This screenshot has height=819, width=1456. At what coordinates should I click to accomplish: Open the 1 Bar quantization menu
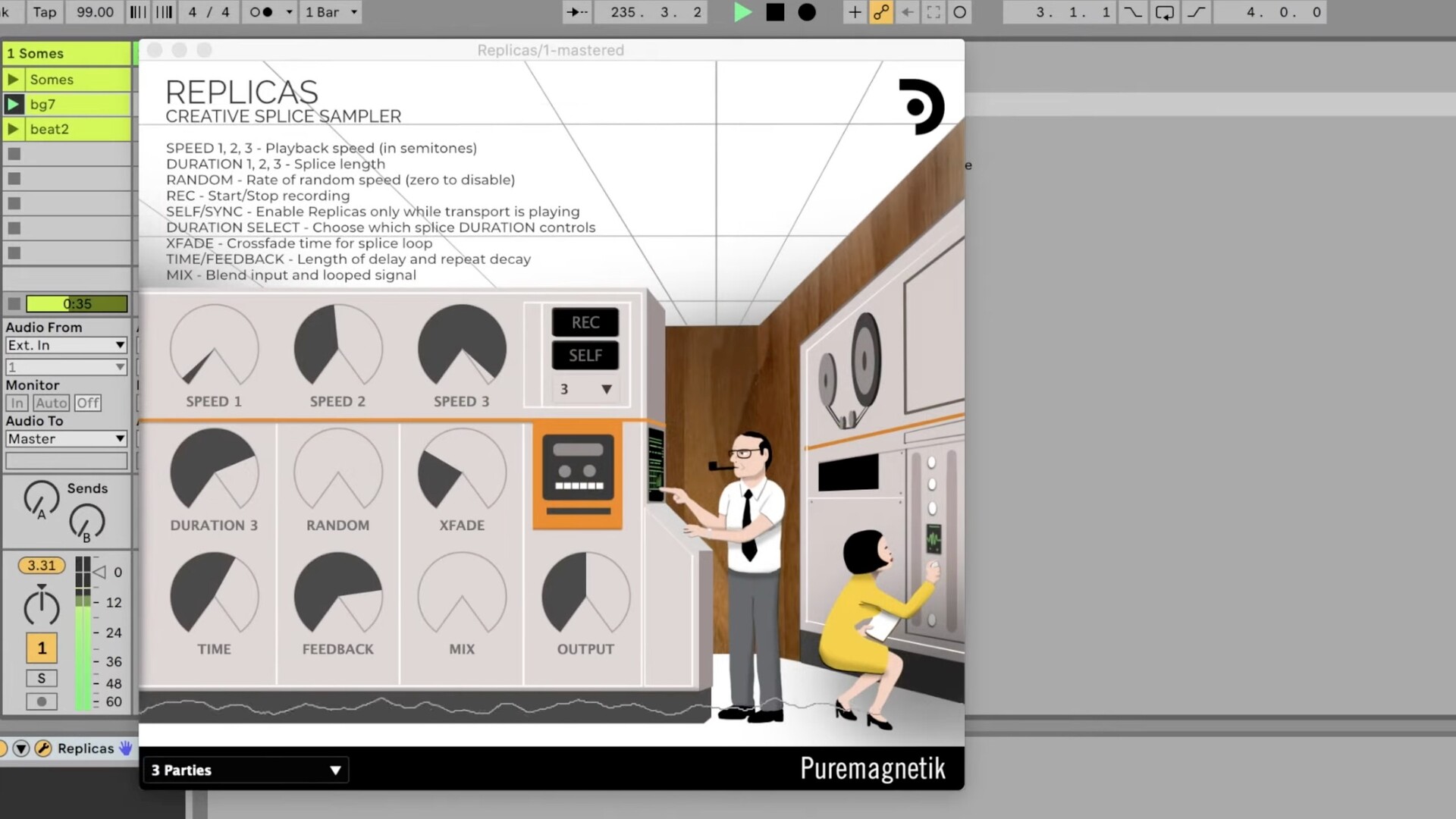click(x=331, y=12)
